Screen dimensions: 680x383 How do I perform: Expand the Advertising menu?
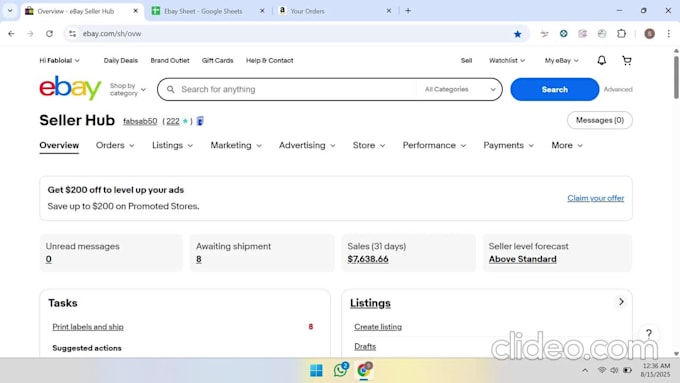tap(307, 145)
